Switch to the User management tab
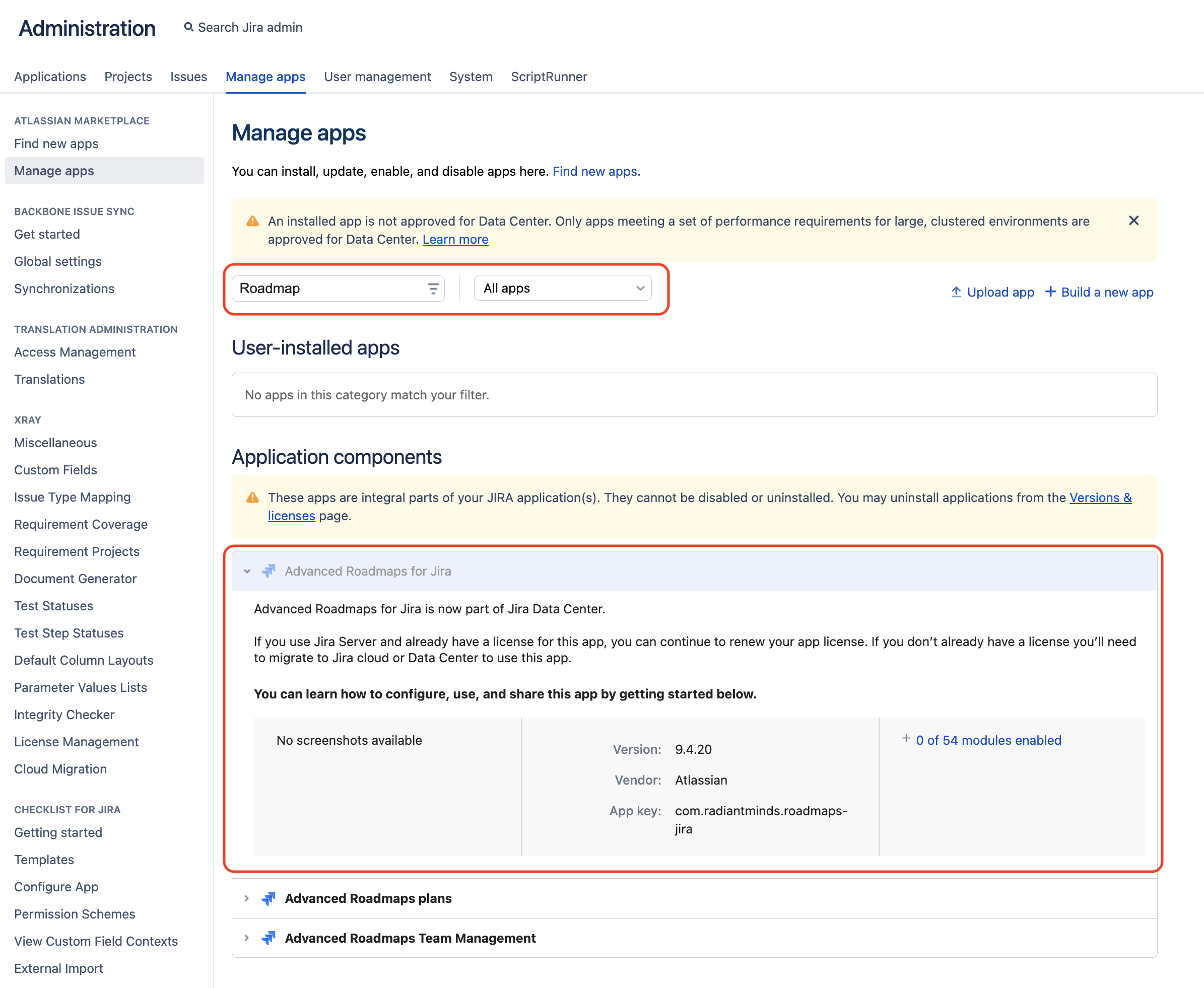1204x988 pixels. point(377,77)
